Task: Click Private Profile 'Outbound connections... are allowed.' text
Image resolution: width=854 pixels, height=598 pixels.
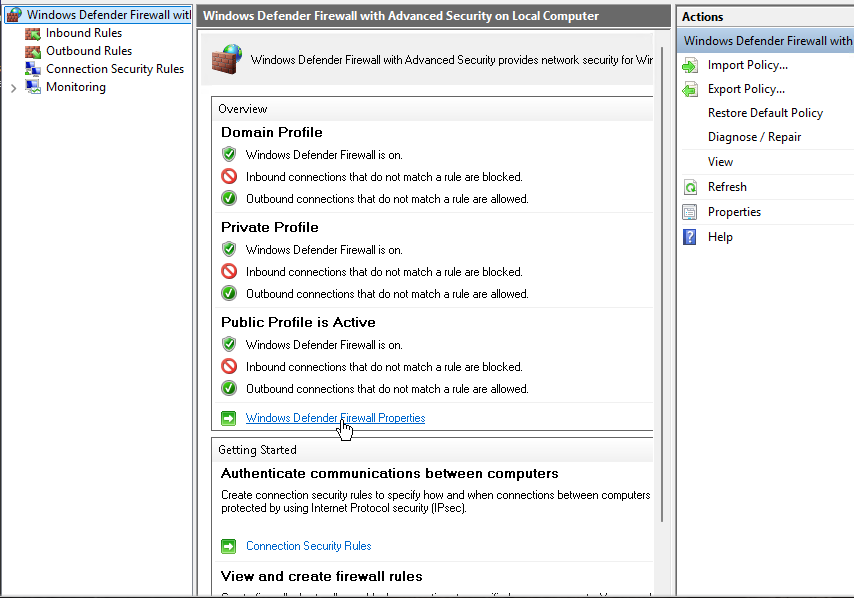Action: [387, 294]
